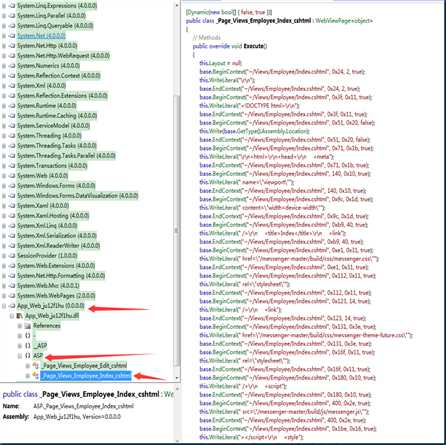Screen dimensions: 446x445
Task: Expand the System.Runtime (4.0.0.0) node
Action: click(x=4, y=106)
